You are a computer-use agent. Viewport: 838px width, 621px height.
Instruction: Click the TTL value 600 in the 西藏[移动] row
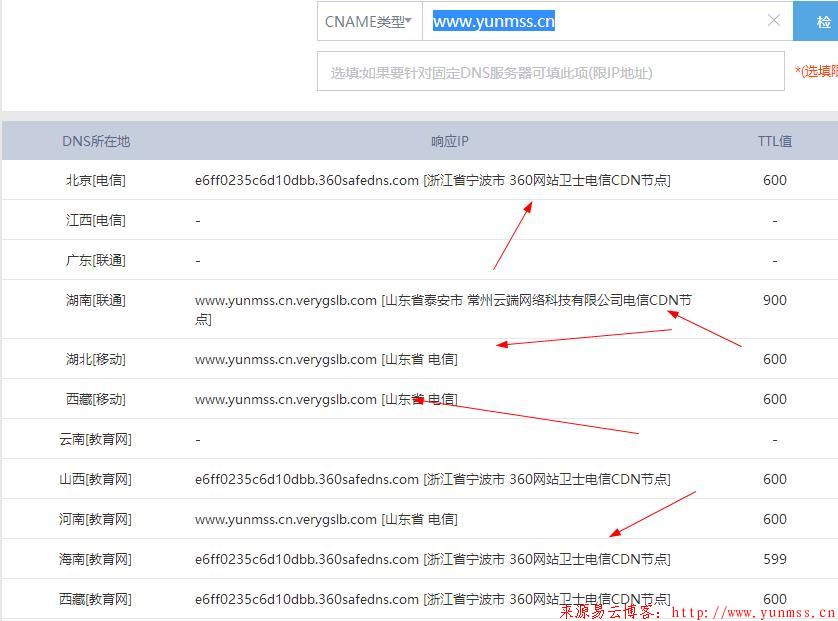pyautogui.click(x=774, y=399)
